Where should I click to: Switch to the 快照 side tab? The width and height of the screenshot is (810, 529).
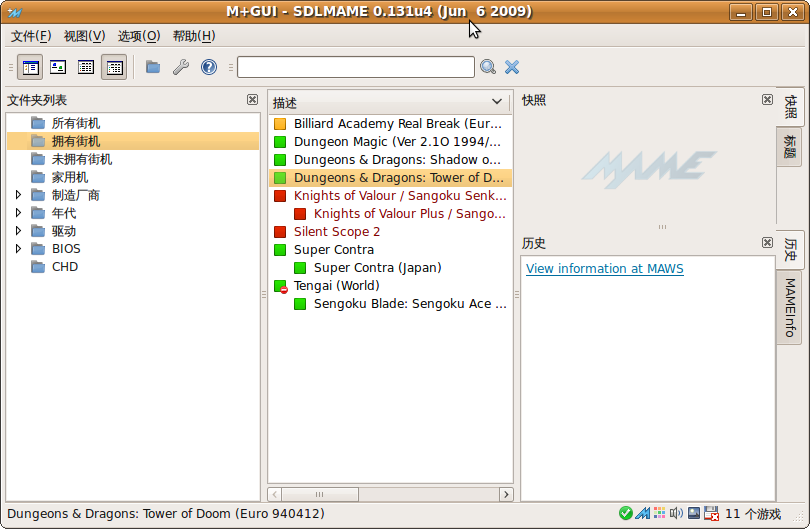tap(790, 106)
